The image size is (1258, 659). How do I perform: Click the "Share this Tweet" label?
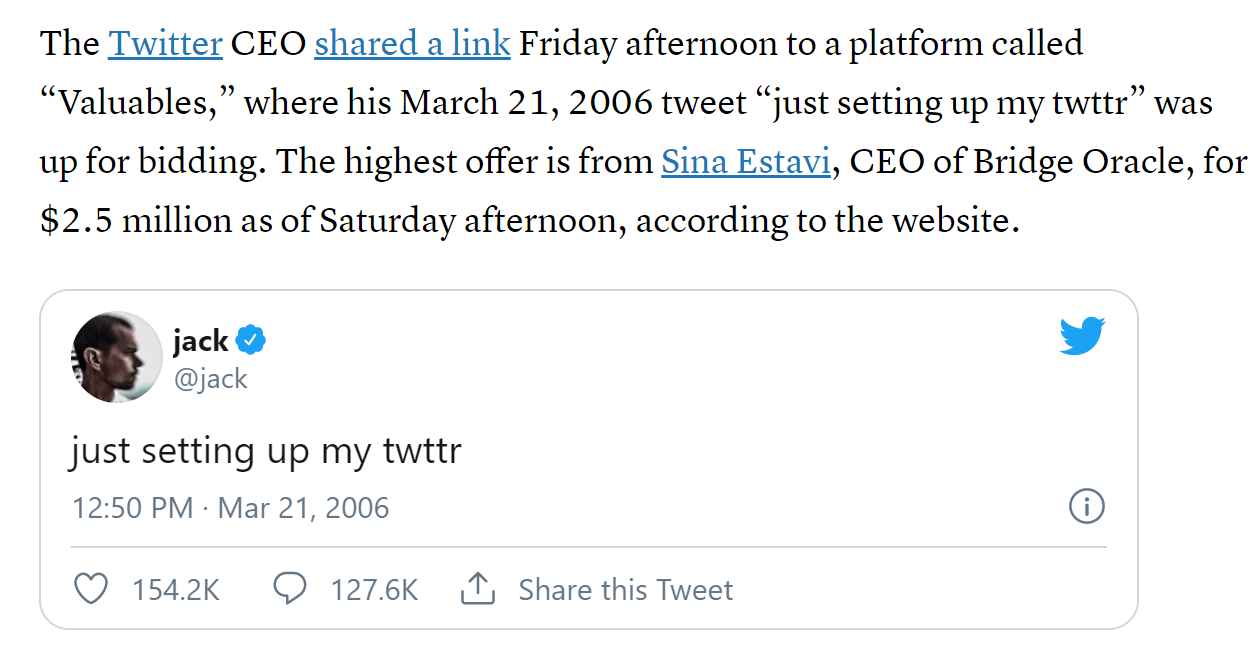click(x=626, y=590)
